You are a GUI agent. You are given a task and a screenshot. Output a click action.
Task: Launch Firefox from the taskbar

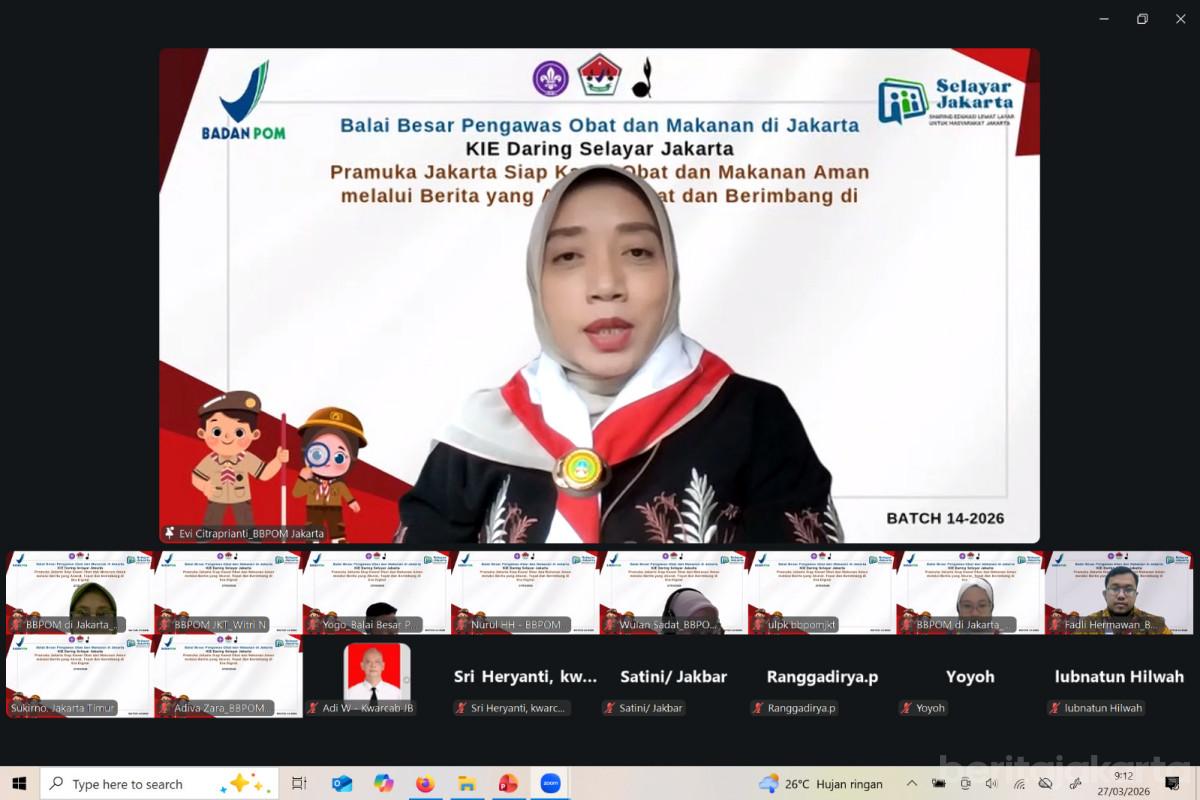coord(424,783)
